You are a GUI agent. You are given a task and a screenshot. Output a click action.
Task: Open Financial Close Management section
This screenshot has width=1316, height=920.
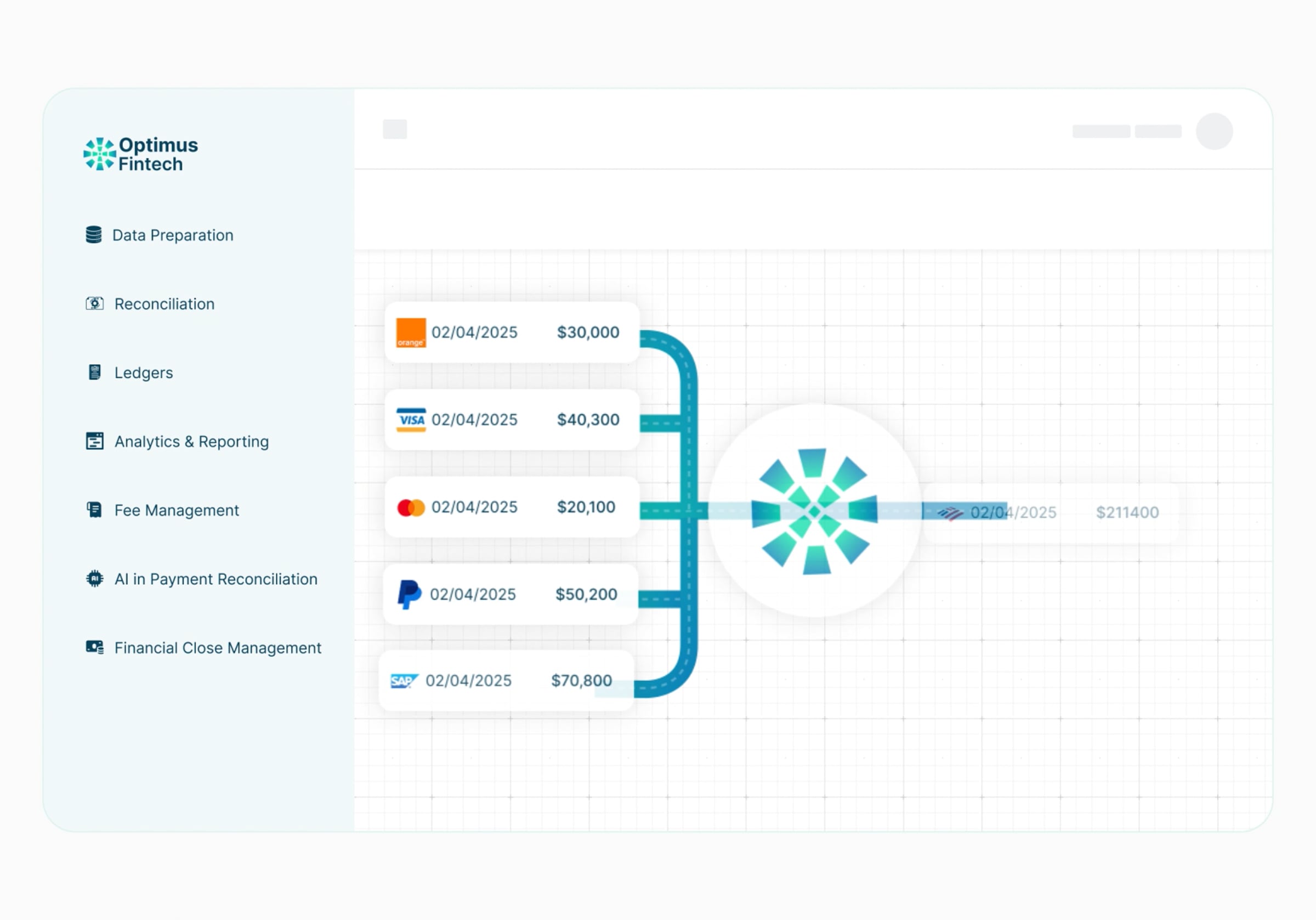[x=218, y=648]
